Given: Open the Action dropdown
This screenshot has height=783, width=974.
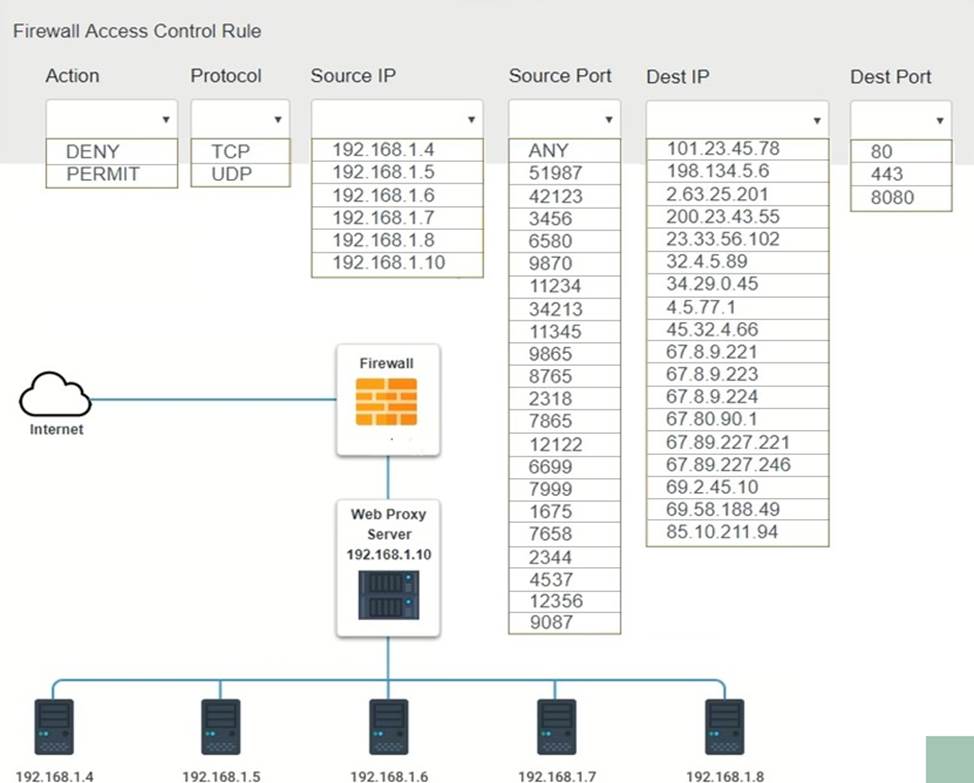Looking at the screenshot, I should [x=111, y=119].
